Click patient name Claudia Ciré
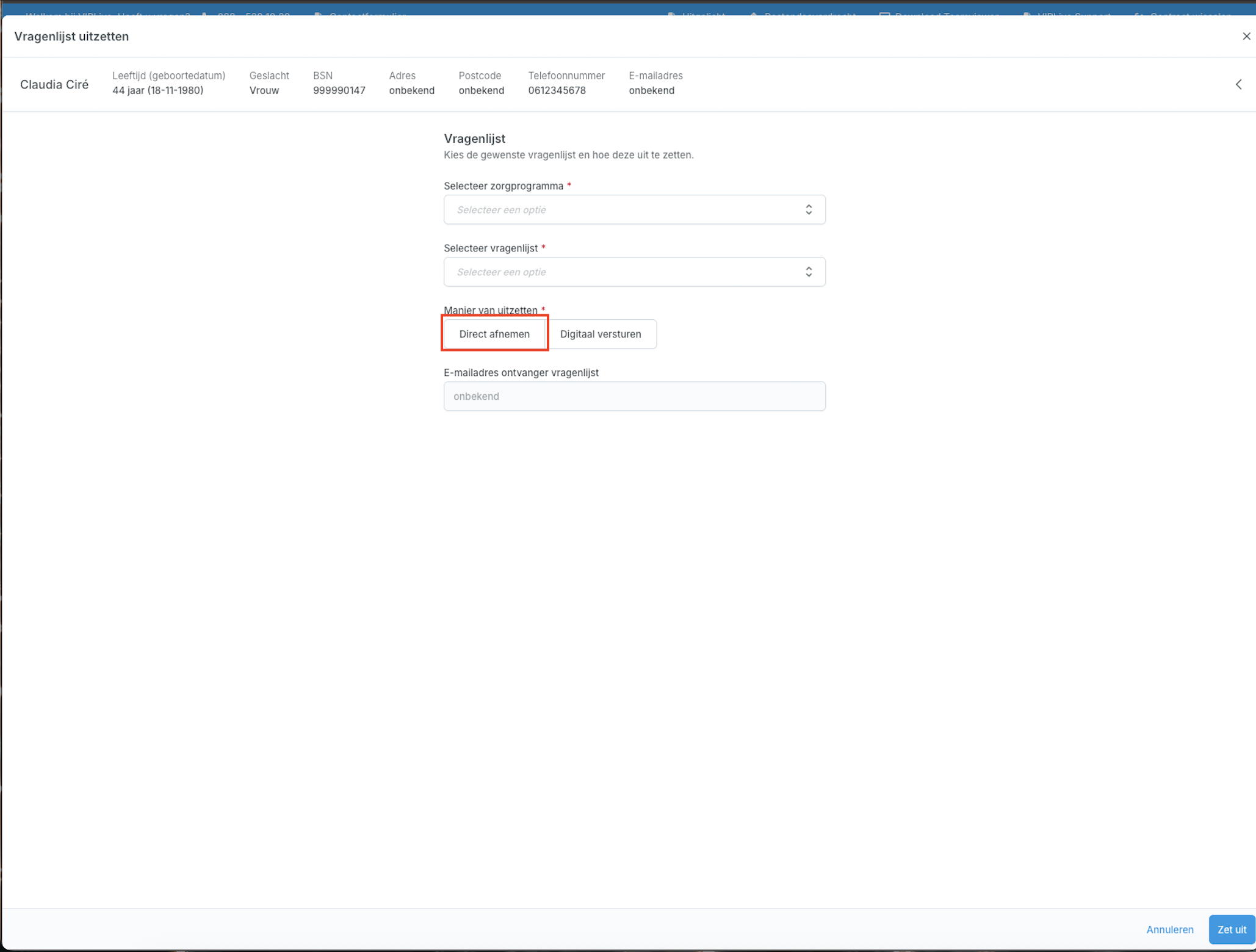Viewport: 1256px width, 952px height. click(x=54, y=85)
